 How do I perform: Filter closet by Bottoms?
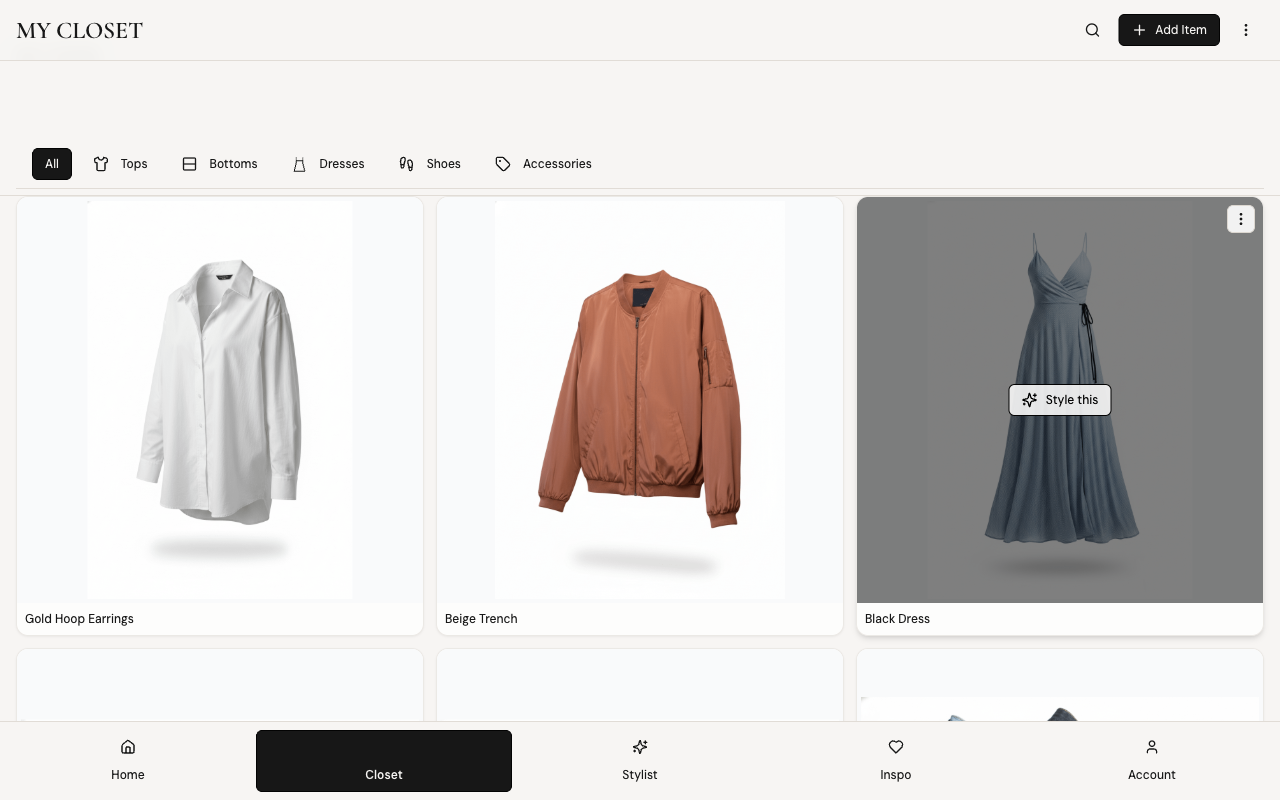219,164
